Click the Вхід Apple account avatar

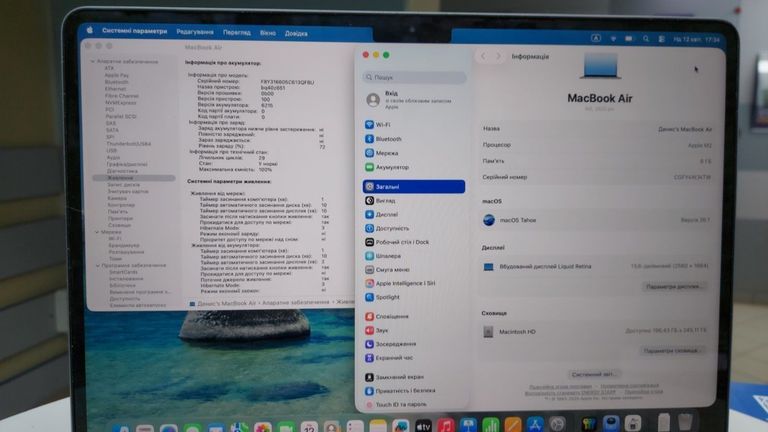pos(373,100)
